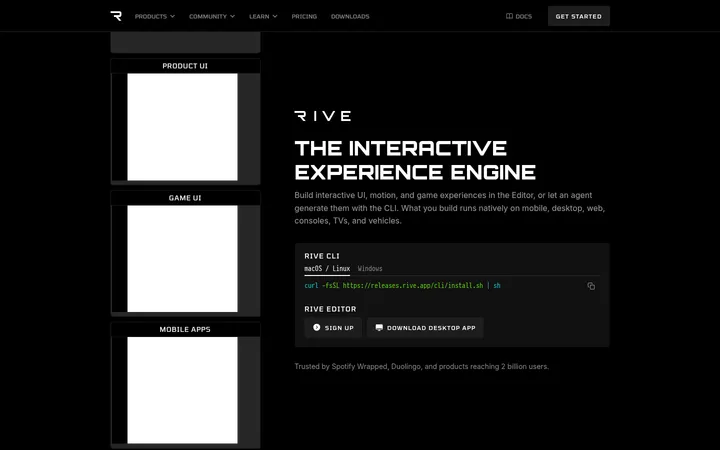Click the Rive logo in the navbar

pos(116,16)
